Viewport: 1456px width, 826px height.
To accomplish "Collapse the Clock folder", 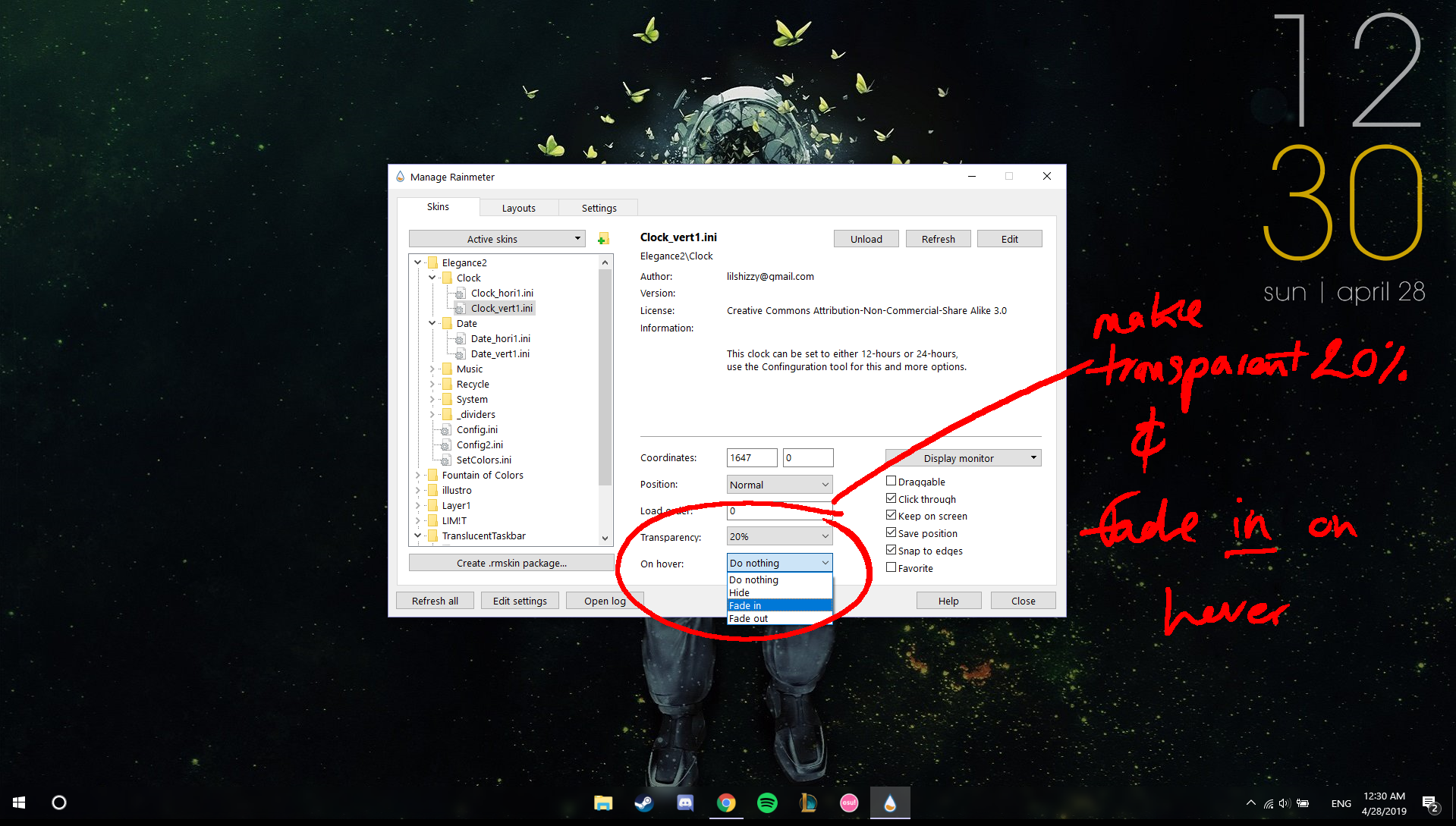I will (x=432, y=278).
